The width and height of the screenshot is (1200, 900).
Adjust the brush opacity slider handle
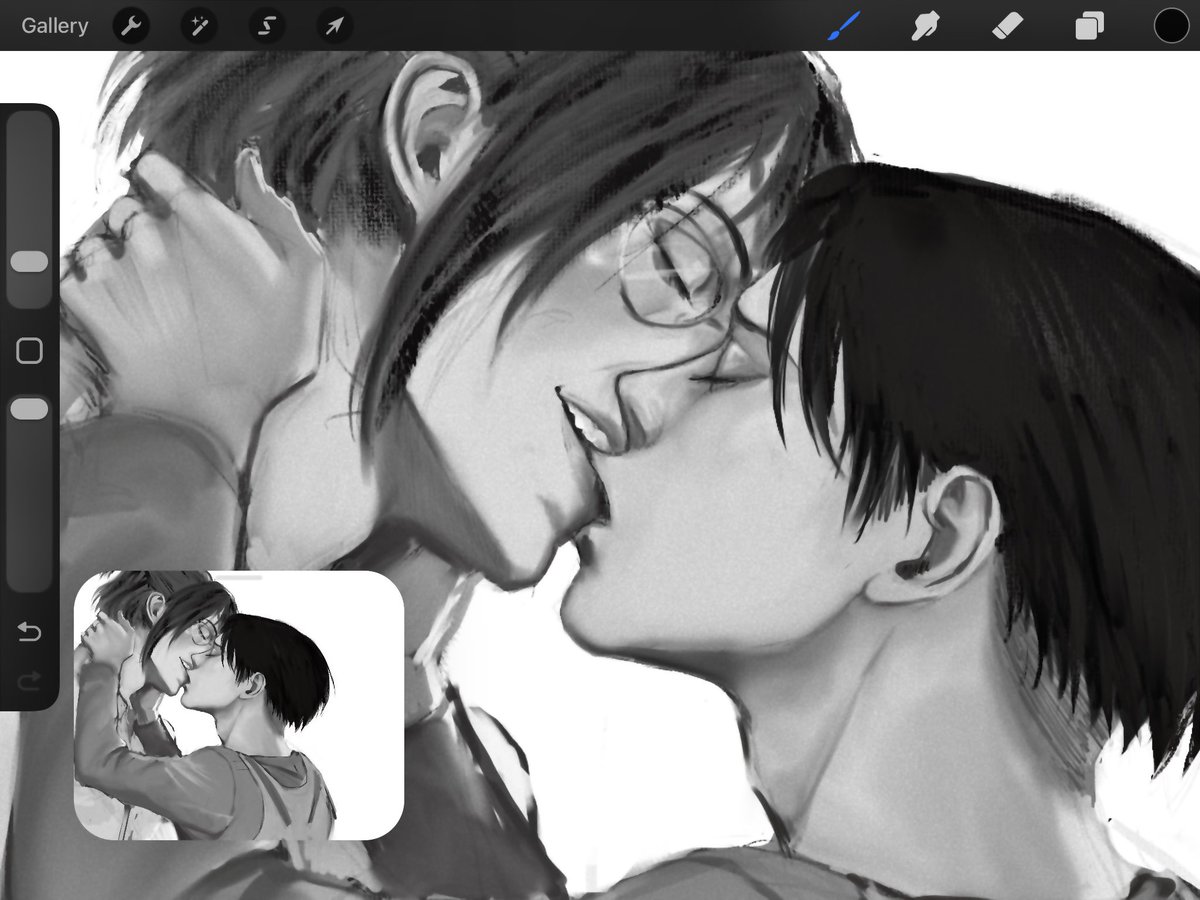point(29,409)
